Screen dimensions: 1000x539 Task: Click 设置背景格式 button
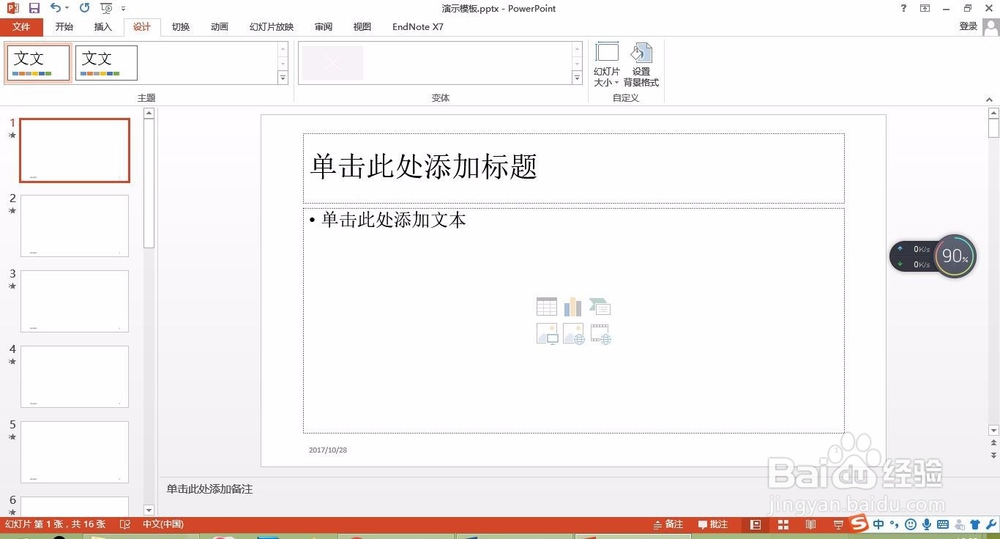coord(641,64)
